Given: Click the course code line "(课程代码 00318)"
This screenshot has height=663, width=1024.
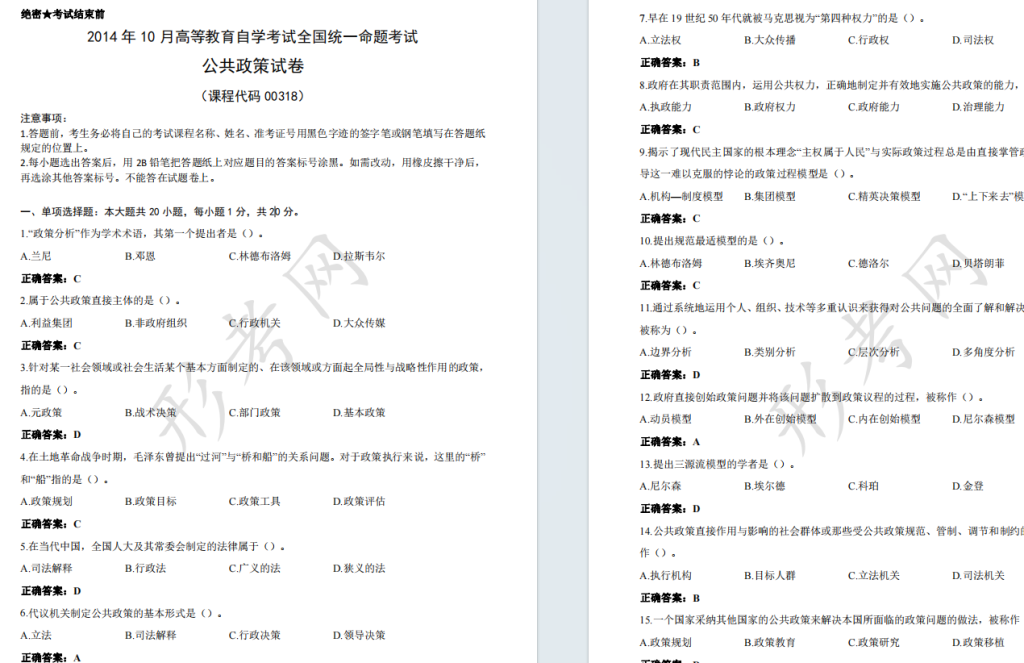Looking at the screenshot, I should 253,96.
